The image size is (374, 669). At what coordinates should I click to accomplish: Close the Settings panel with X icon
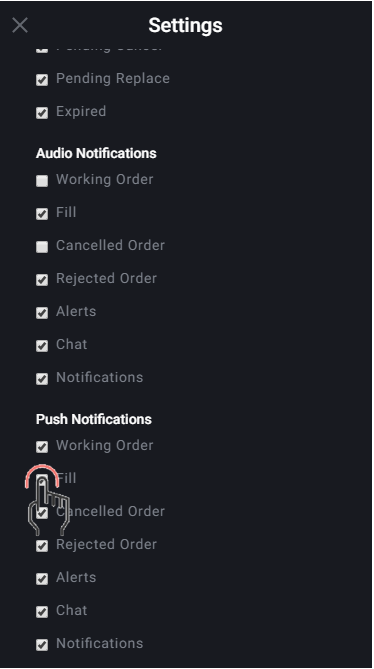pyautogui.click(x=20, y=25)
